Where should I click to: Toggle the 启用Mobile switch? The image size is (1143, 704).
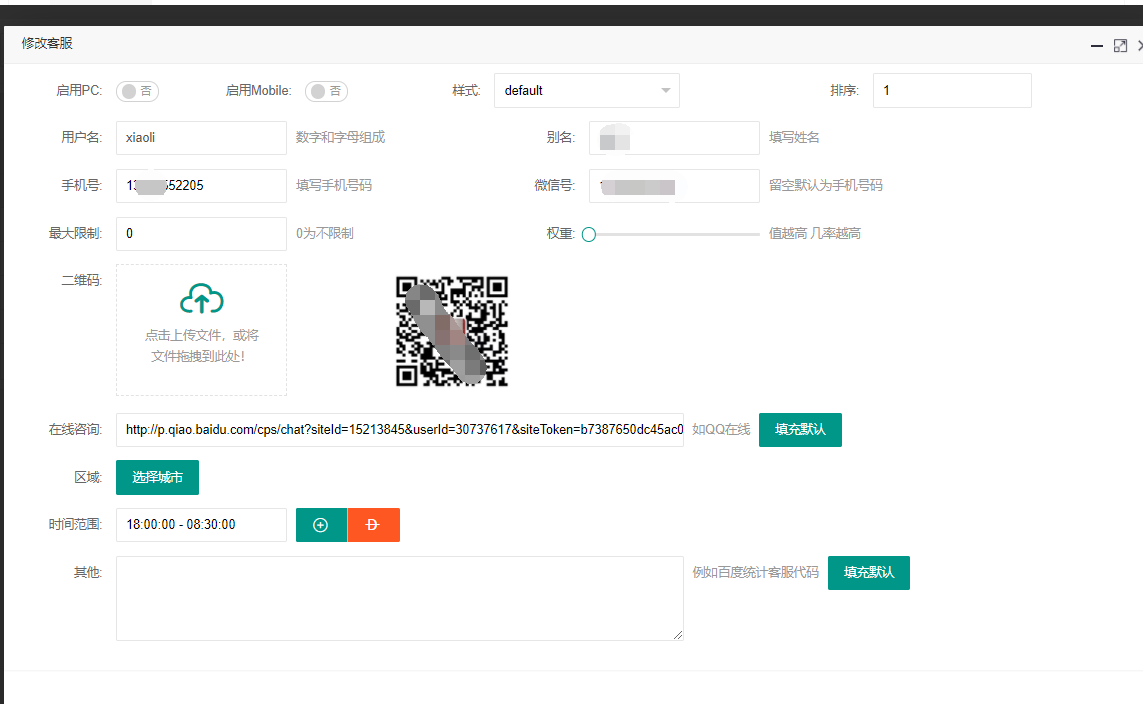click(326, 91)
